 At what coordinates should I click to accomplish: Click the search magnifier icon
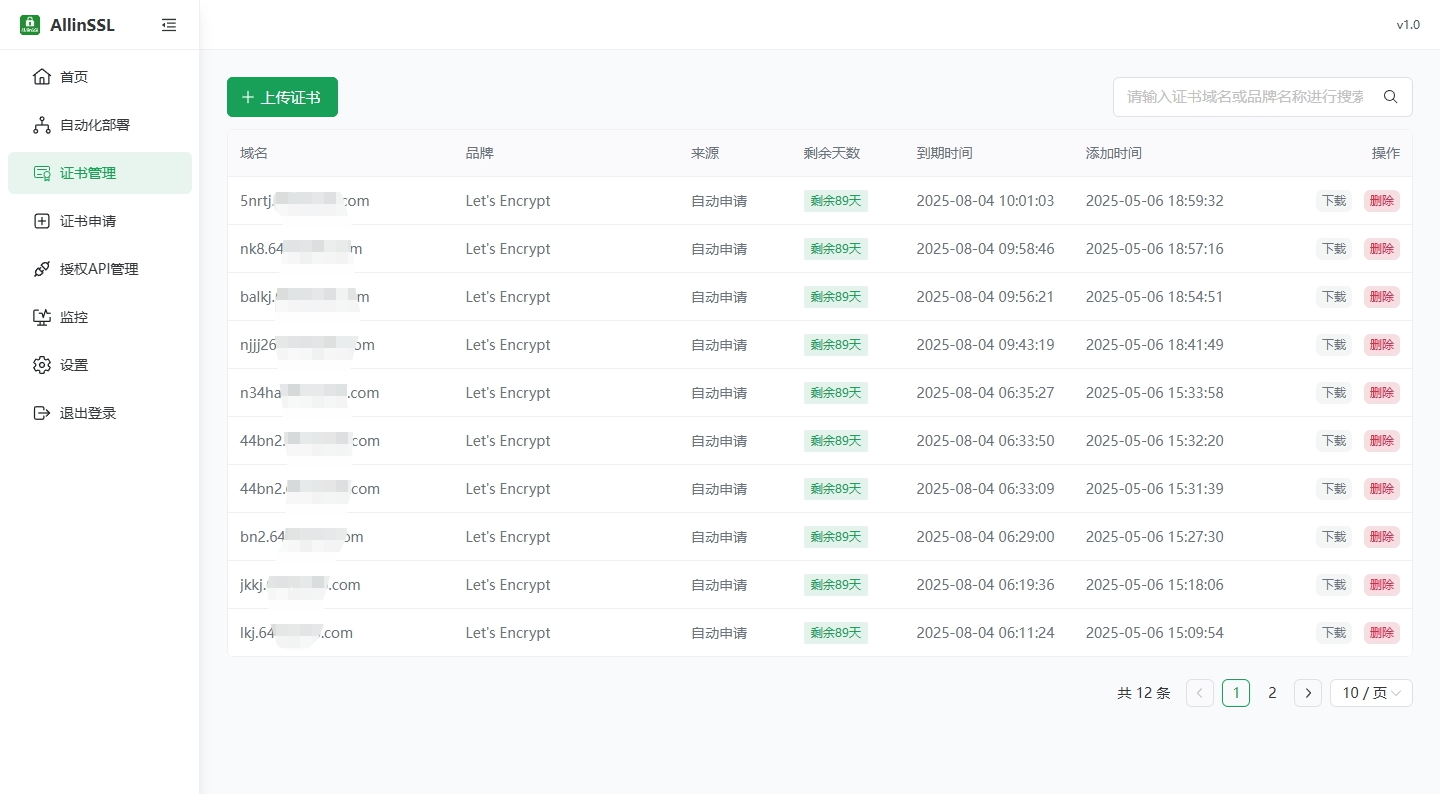point(1390,97)
